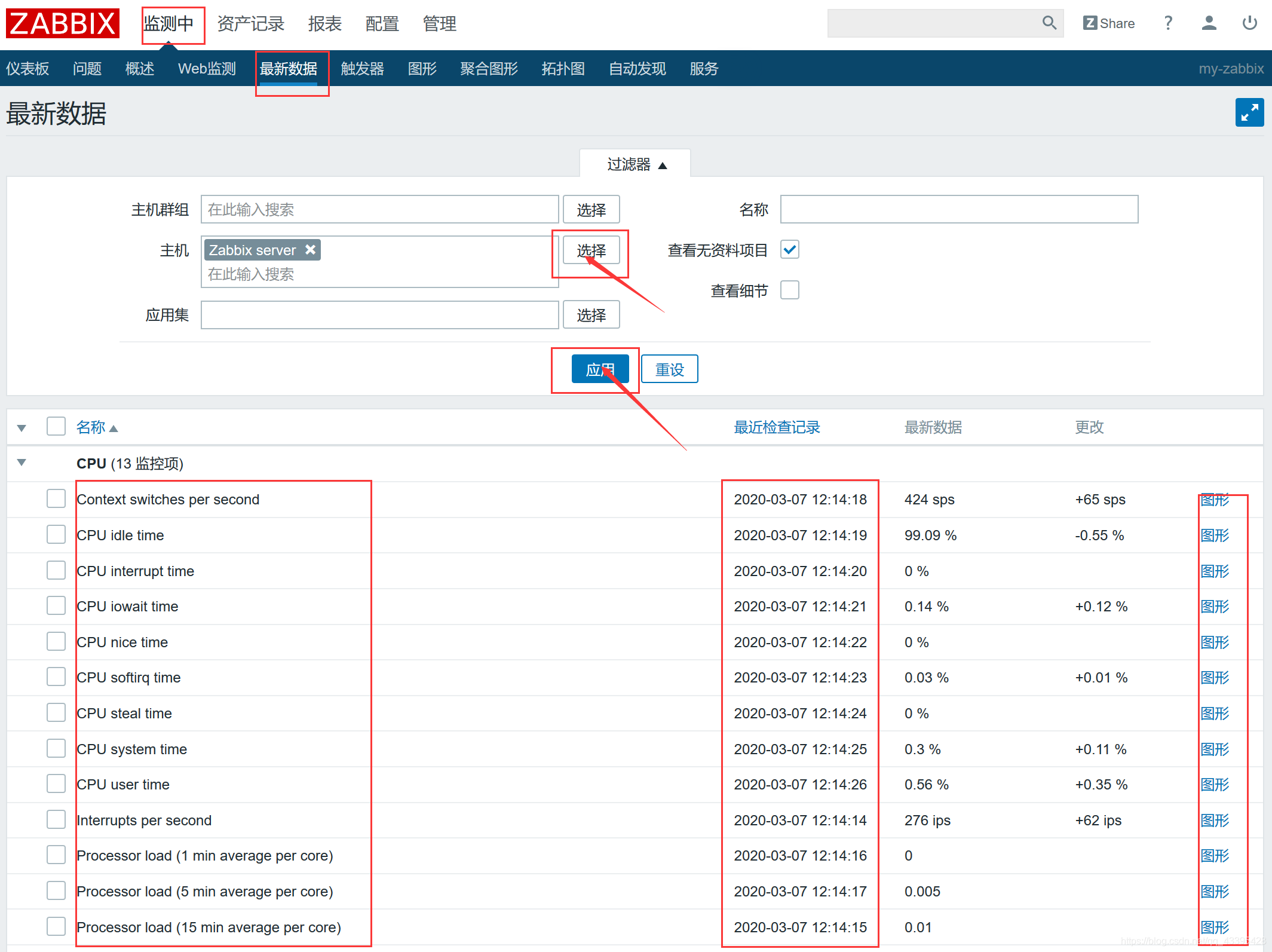Click 选择 button for 应用集
Screen dimensions: 1272x952
tap(591, 315)
